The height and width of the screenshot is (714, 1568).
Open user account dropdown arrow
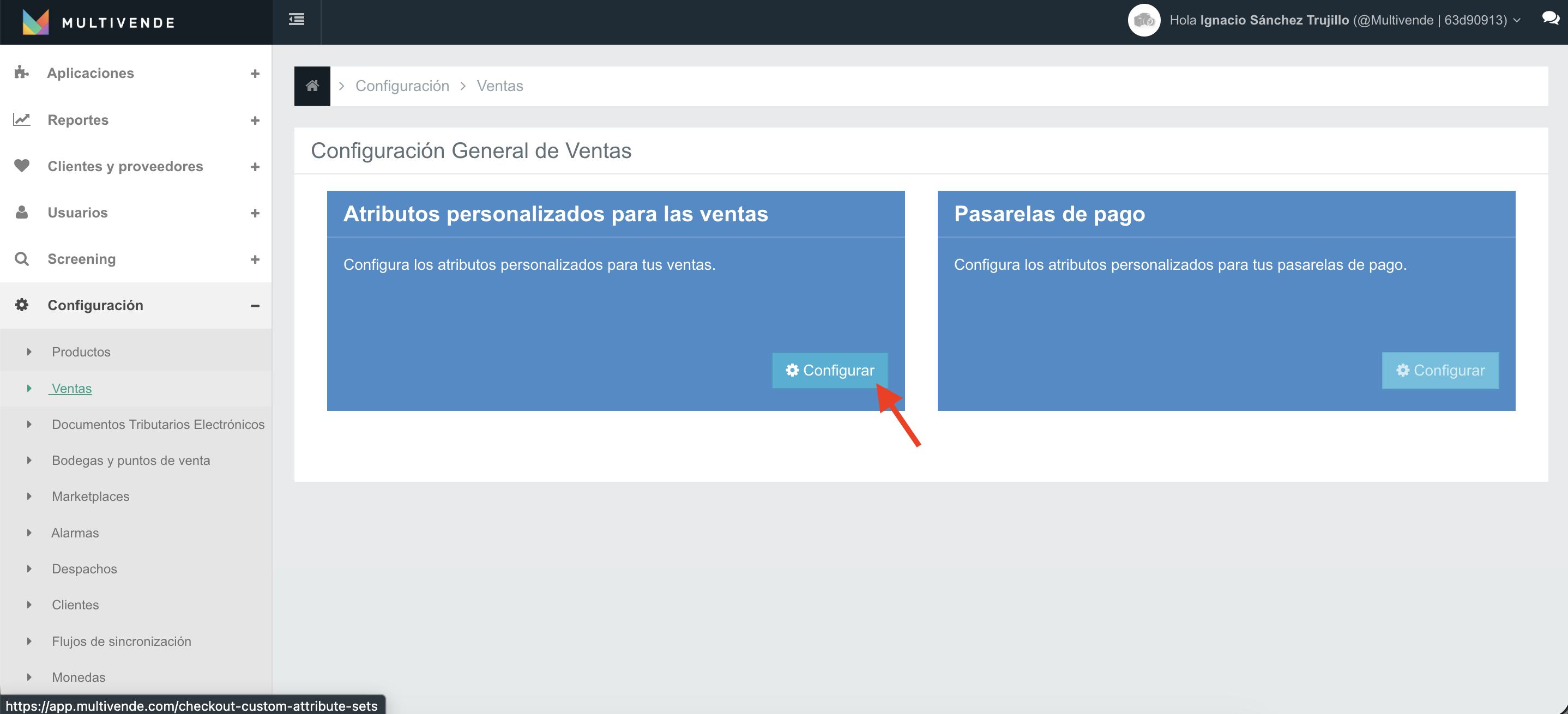click(x=1517, y=21)
